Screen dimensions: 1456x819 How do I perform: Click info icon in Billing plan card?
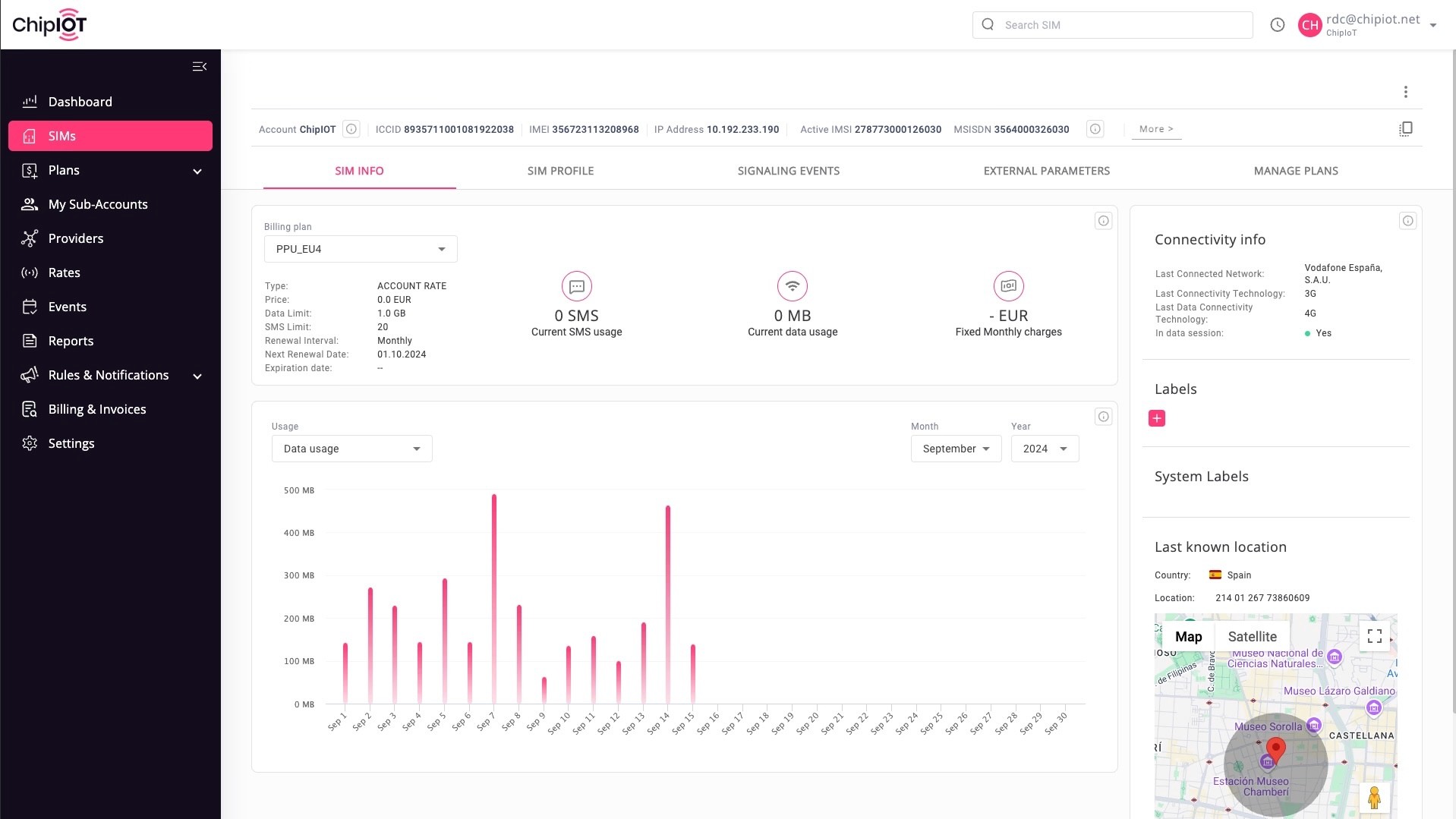pyautogui.click(x=1104, y=221)
